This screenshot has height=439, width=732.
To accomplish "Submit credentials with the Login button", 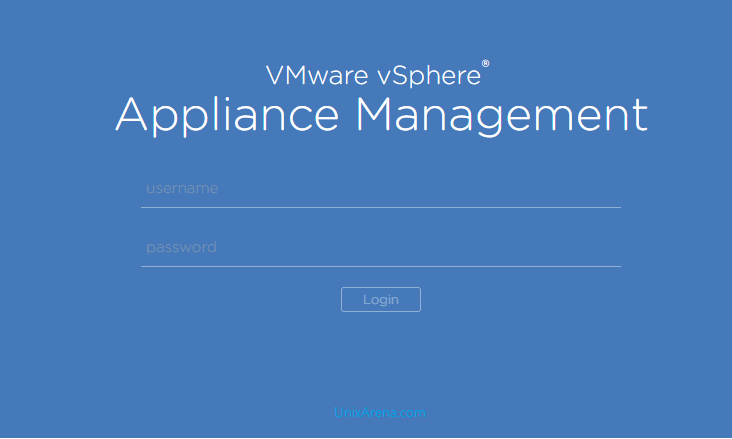I will click(x=380, y=299).
